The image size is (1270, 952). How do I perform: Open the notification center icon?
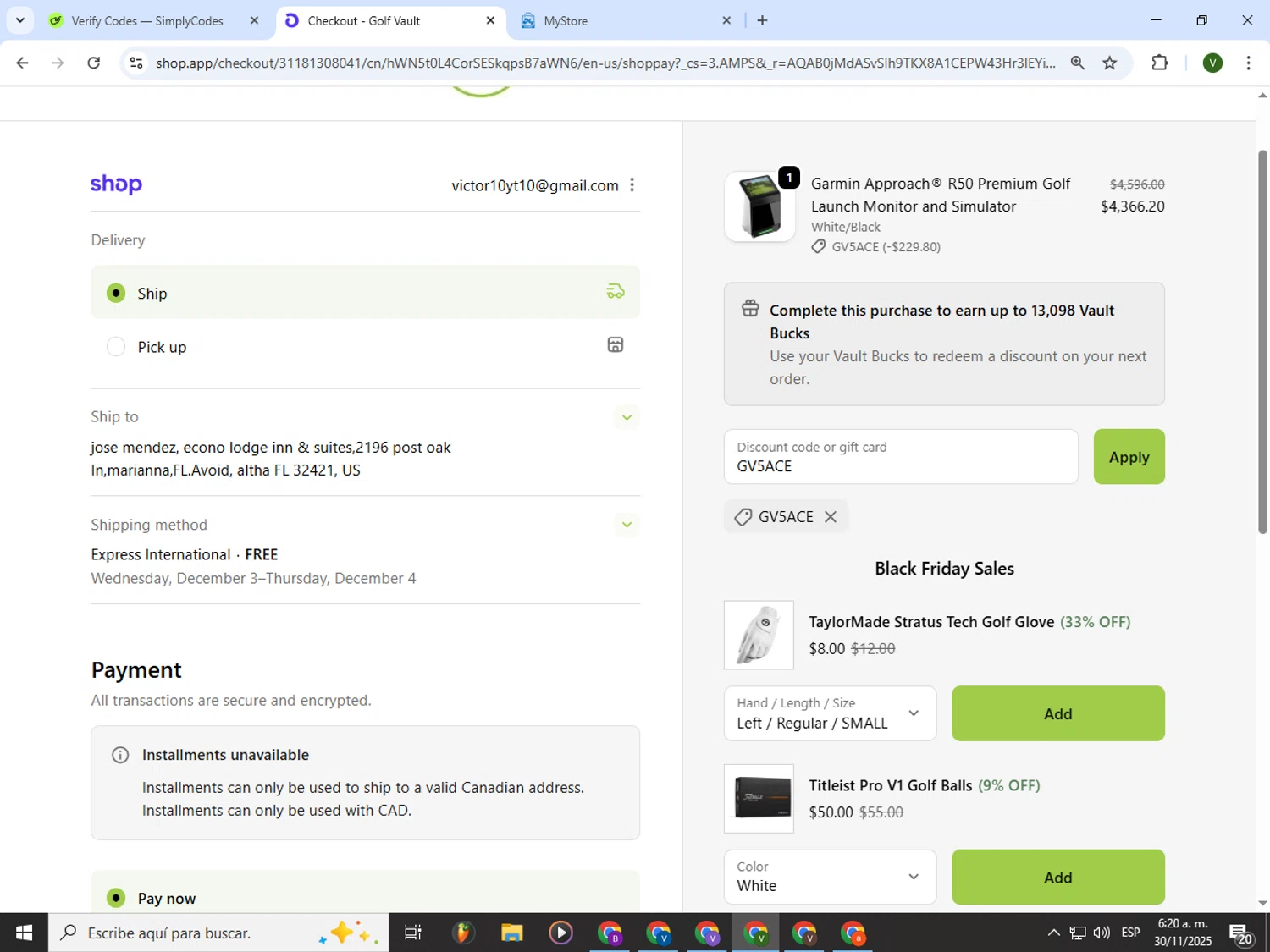1241,933
